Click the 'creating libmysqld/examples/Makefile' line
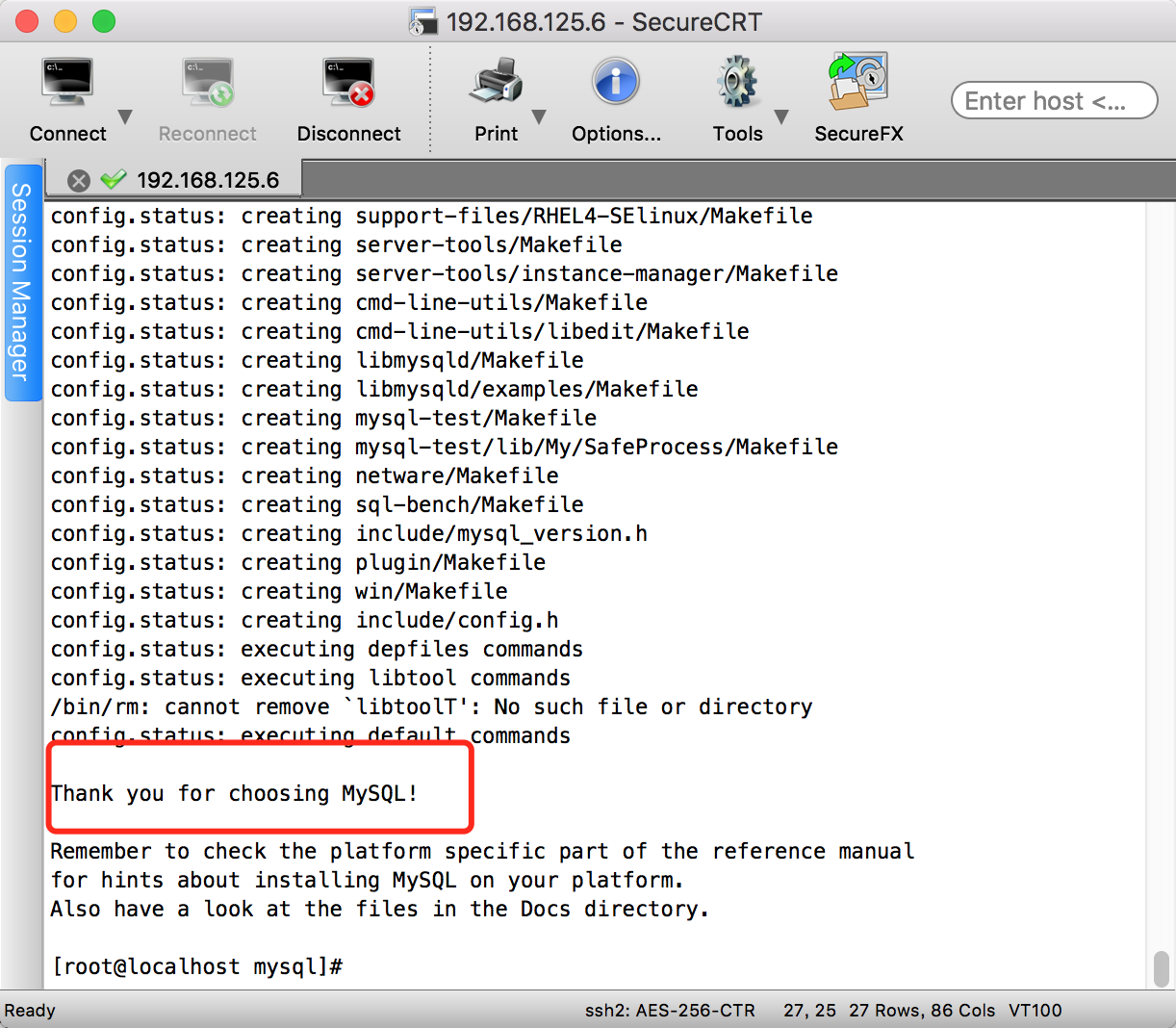 [374, 389]
